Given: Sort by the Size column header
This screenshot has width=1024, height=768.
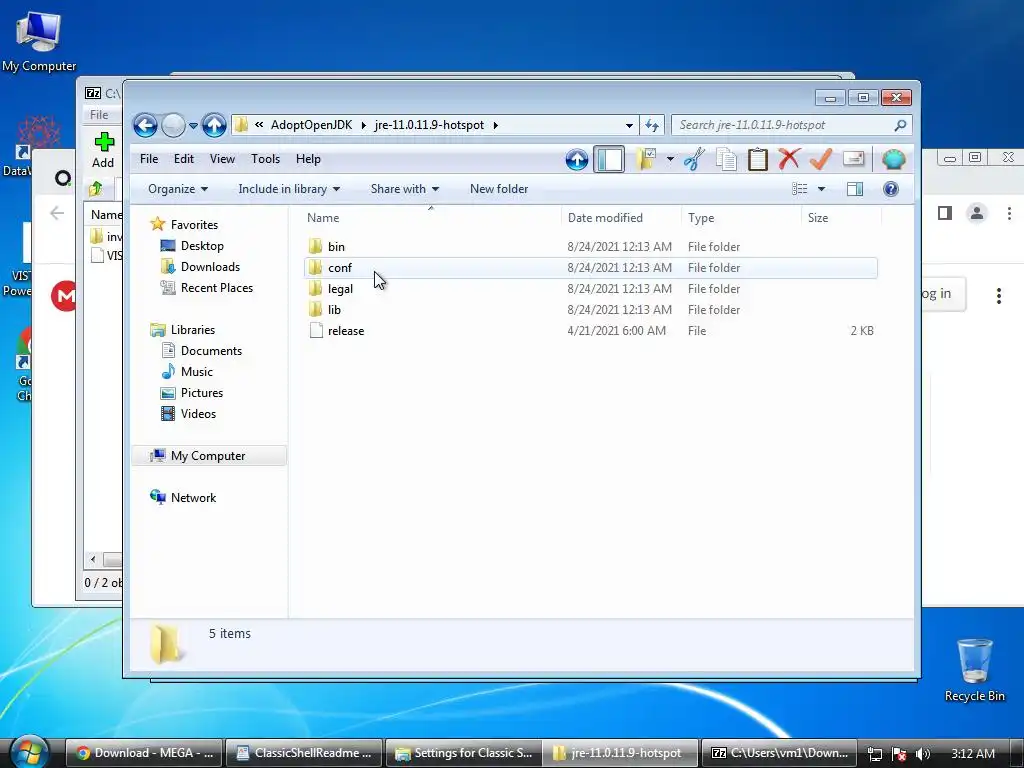Looking at the screenshot, I should point(841,217).
